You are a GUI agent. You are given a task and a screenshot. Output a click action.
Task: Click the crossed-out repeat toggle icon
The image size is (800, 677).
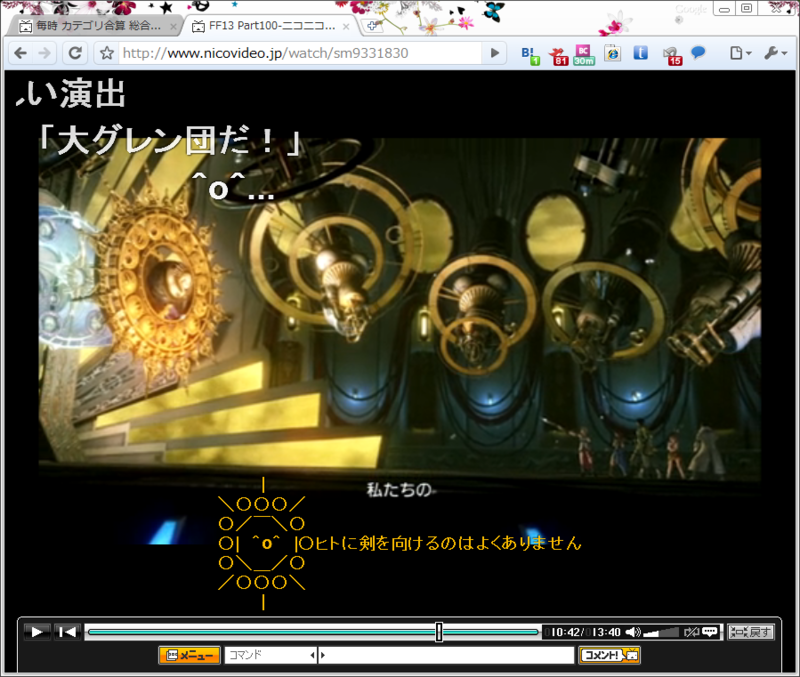click(691, 632)
